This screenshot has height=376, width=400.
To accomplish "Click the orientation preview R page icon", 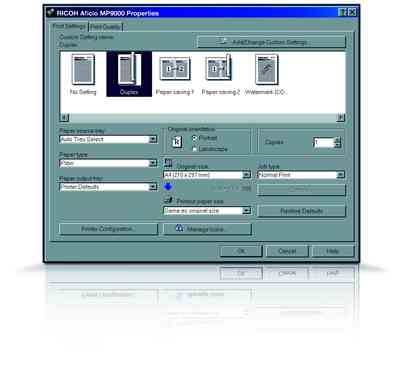I will click(x=177, y=142).
